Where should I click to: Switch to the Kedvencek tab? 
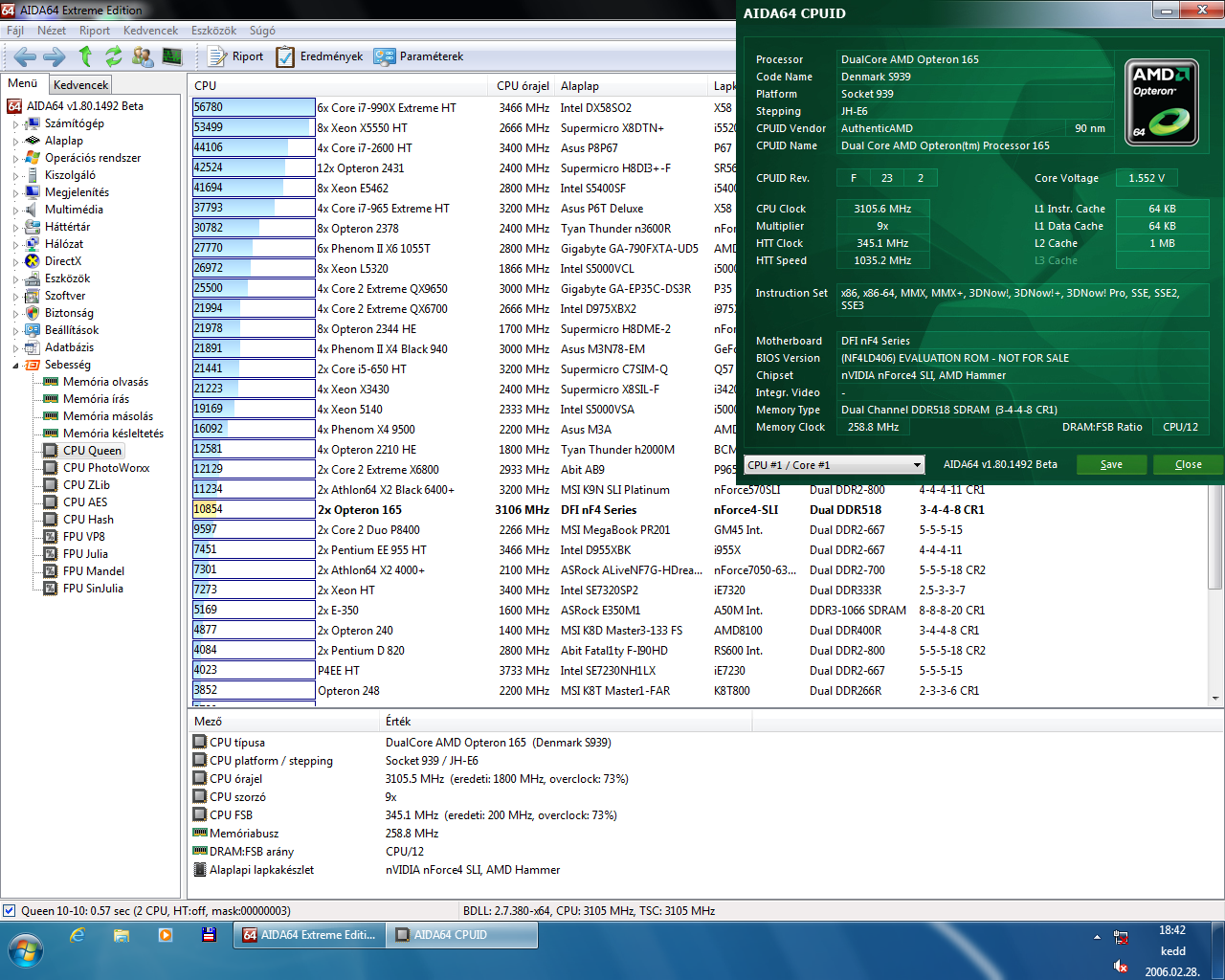(x=81, y=85)
